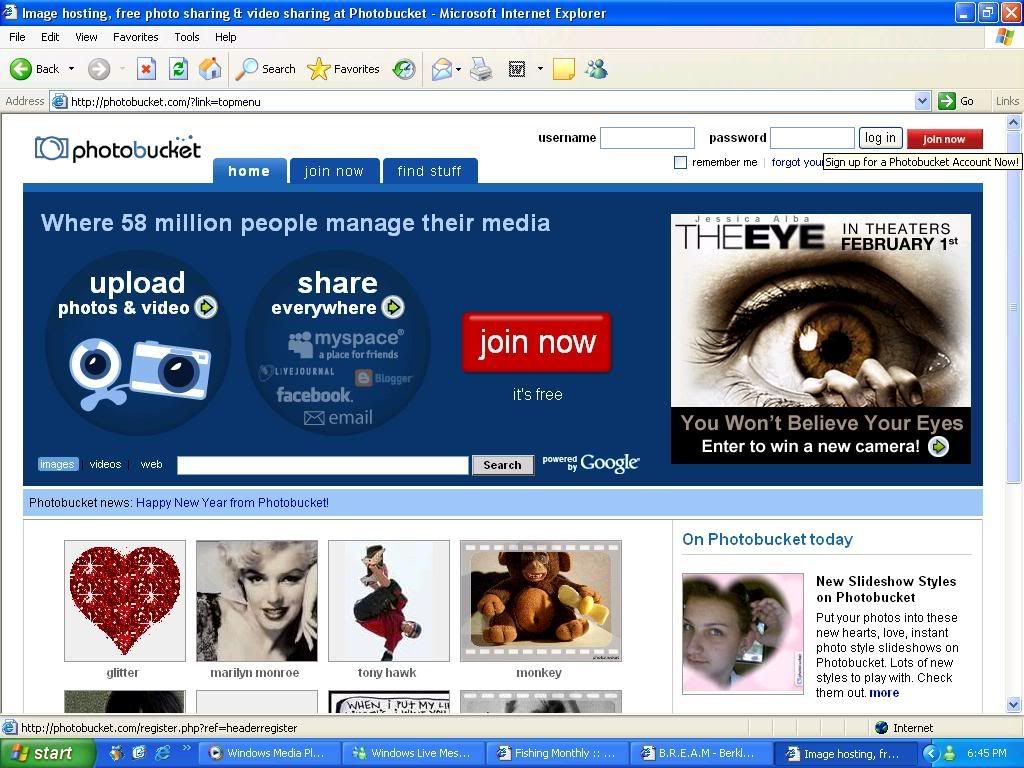Toggle the remember me checkbox
This screenshot has width=1024, height=768.
point(680,163)
